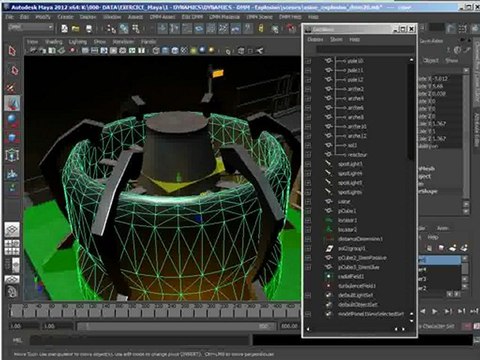Click the wireframe cube icon in viewport toolbar
The height and width of the screenshot is (360, 480).
(x=156, y=51)
